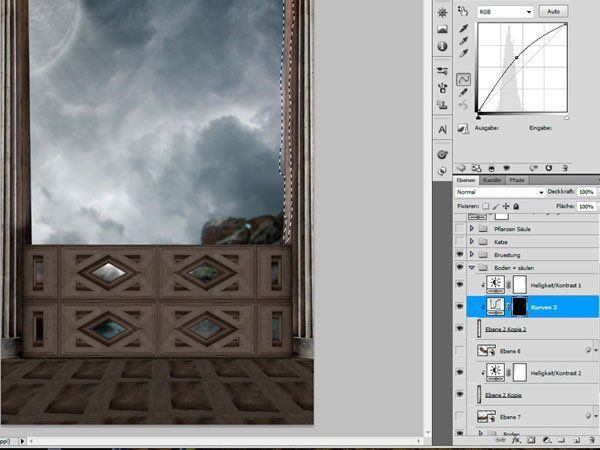Open the Clone Source panel icon
Screen dimensions: 600x450
click(x=442, y=104)
